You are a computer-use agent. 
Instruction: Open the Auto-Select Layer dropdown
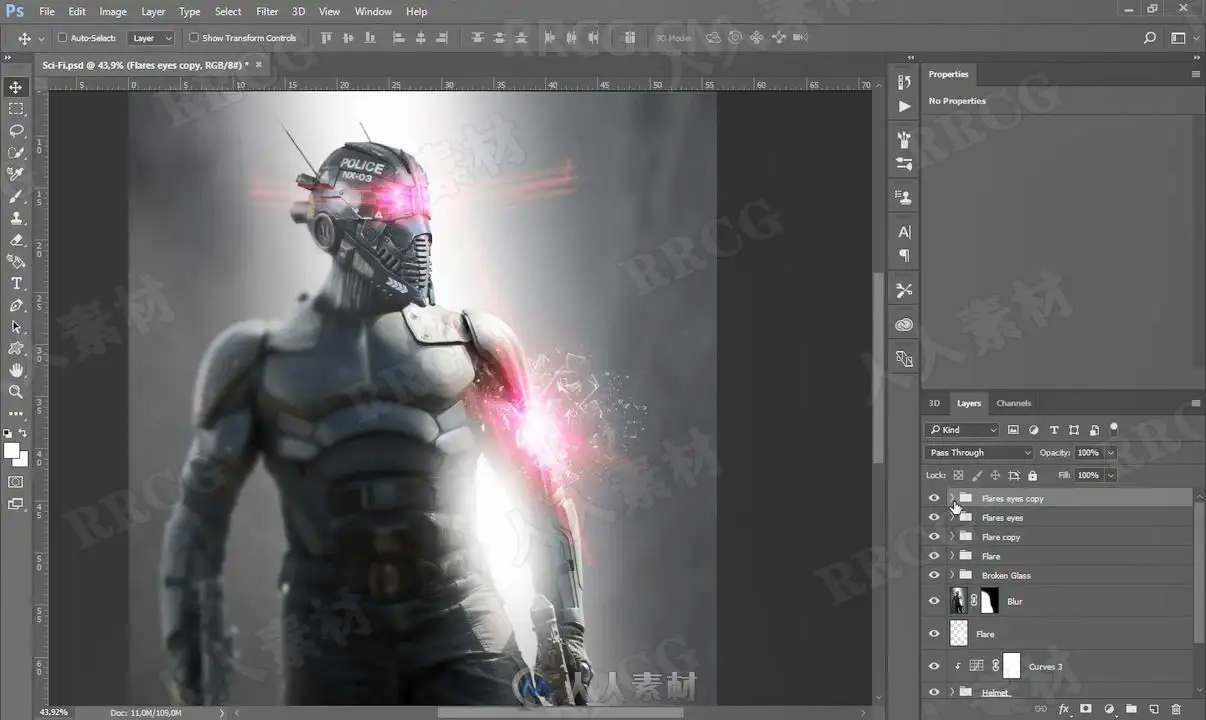tap(151, 38)
